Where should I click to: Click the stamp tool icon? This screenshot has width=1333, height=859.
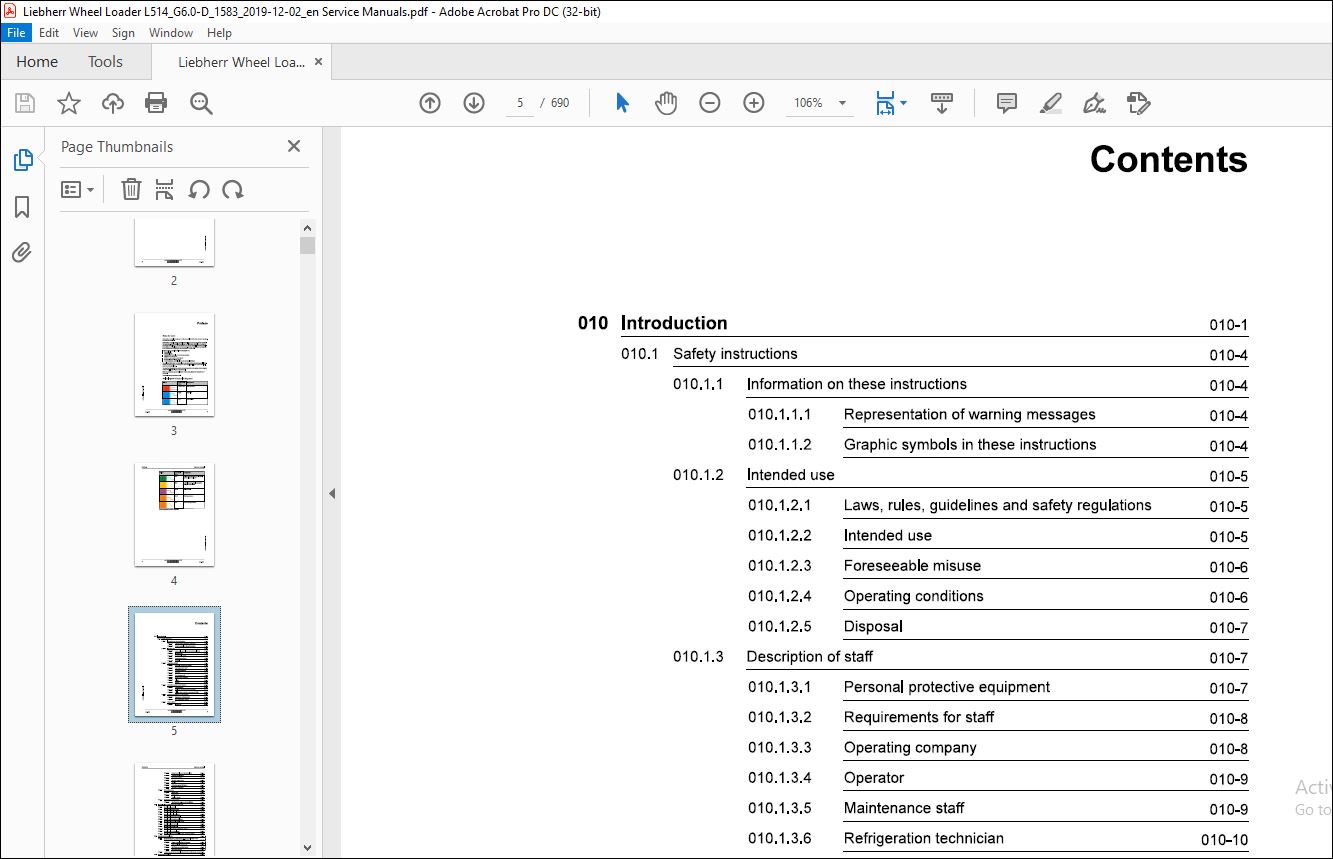point(1138,103)
